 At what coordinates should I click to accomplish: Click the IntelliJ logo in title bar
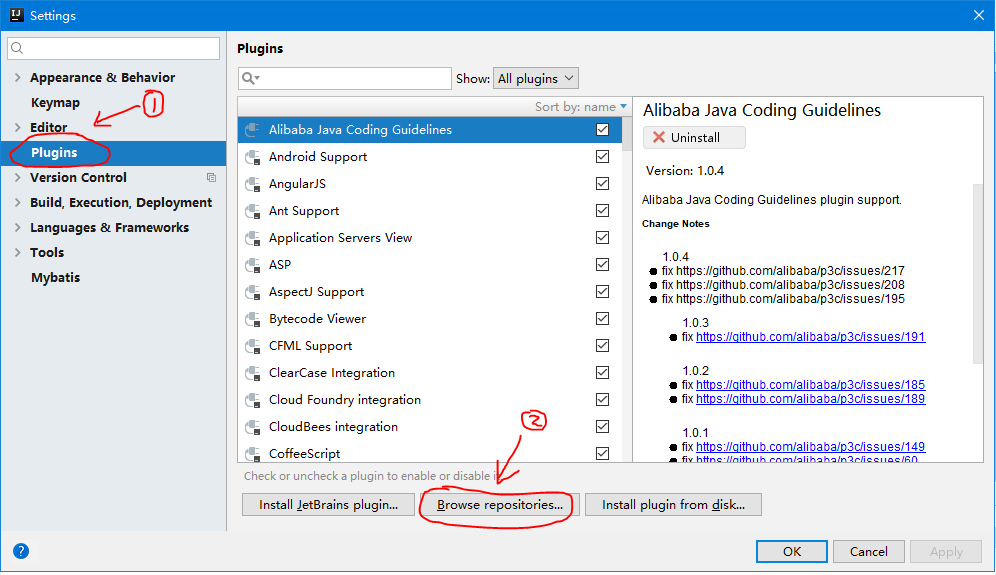point(17,15)
